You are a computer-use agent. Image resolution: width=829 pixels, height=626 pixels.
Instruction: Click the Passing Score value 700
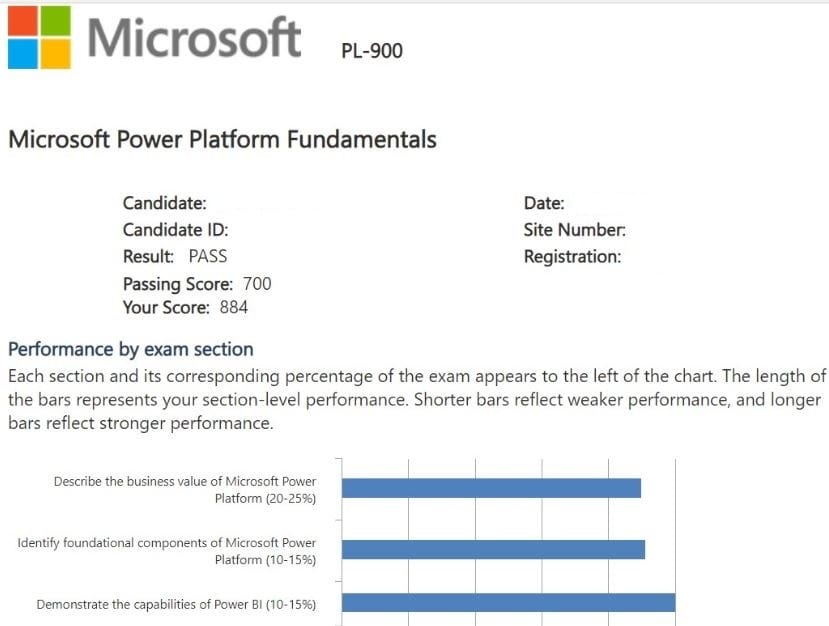pos(257,284)
